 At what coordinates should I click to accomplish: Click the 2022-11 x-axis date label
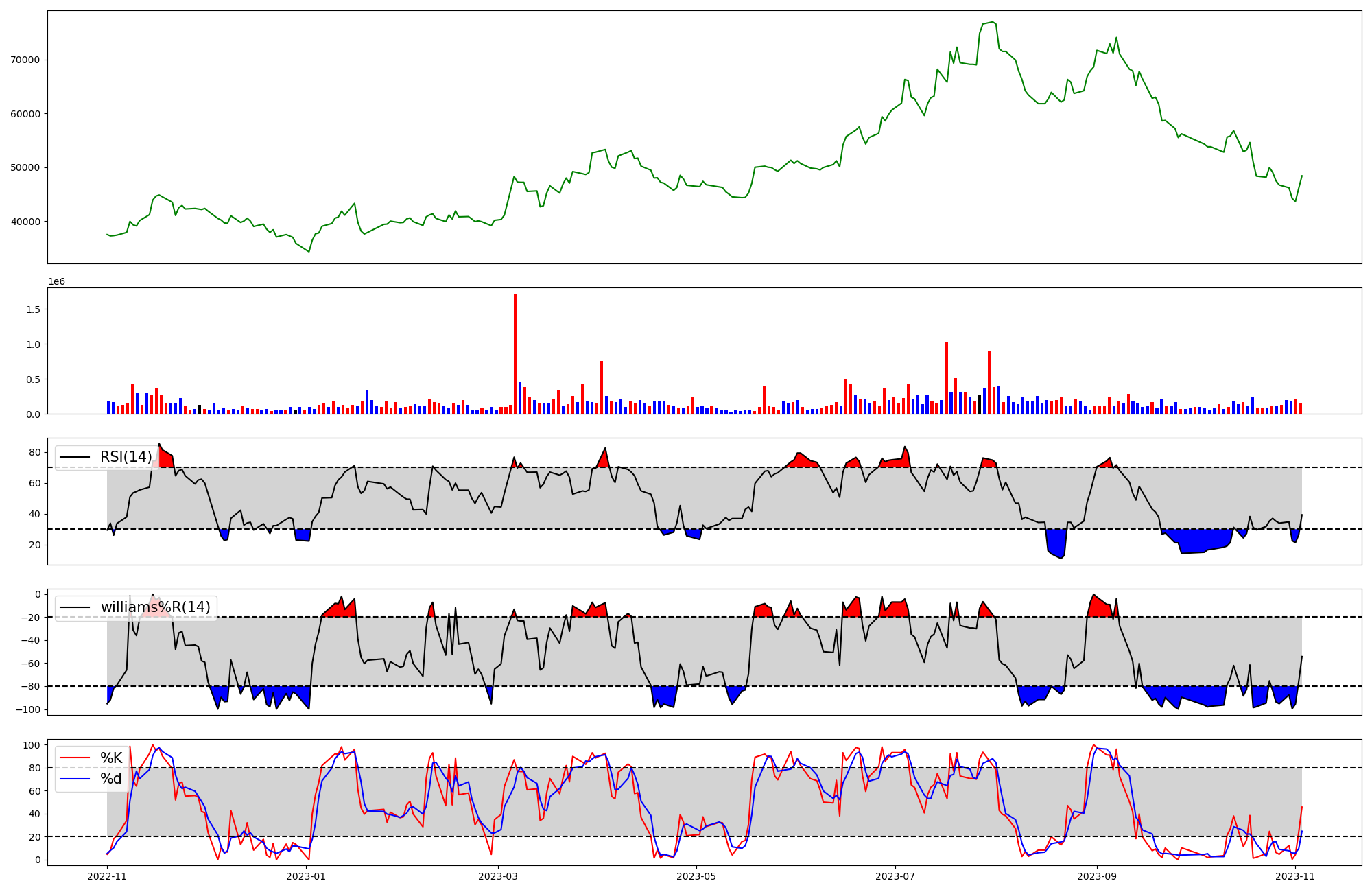tap(108, 876)
